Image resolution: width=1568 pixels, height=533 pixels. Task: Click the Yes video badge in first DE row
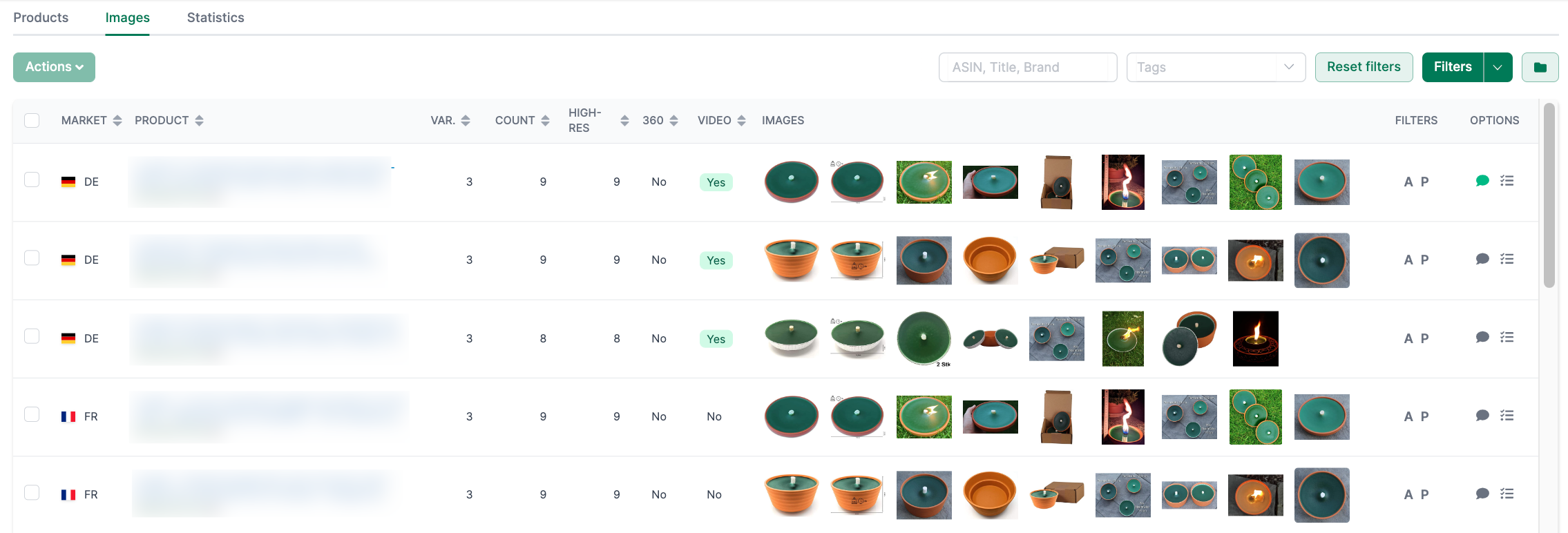pos(716,182)
